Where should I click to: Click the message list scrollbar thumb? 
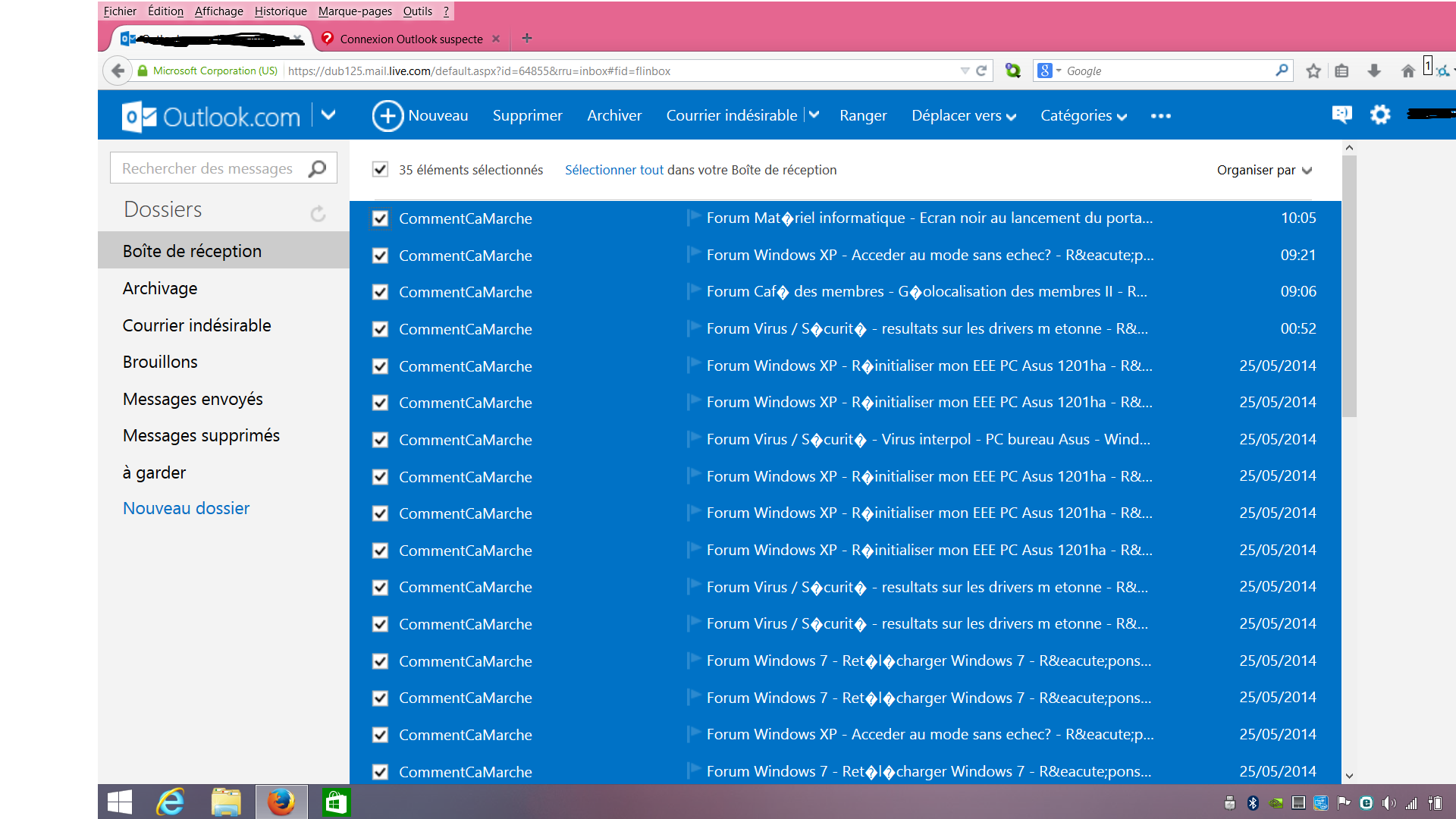click(x=1349, y=286)
